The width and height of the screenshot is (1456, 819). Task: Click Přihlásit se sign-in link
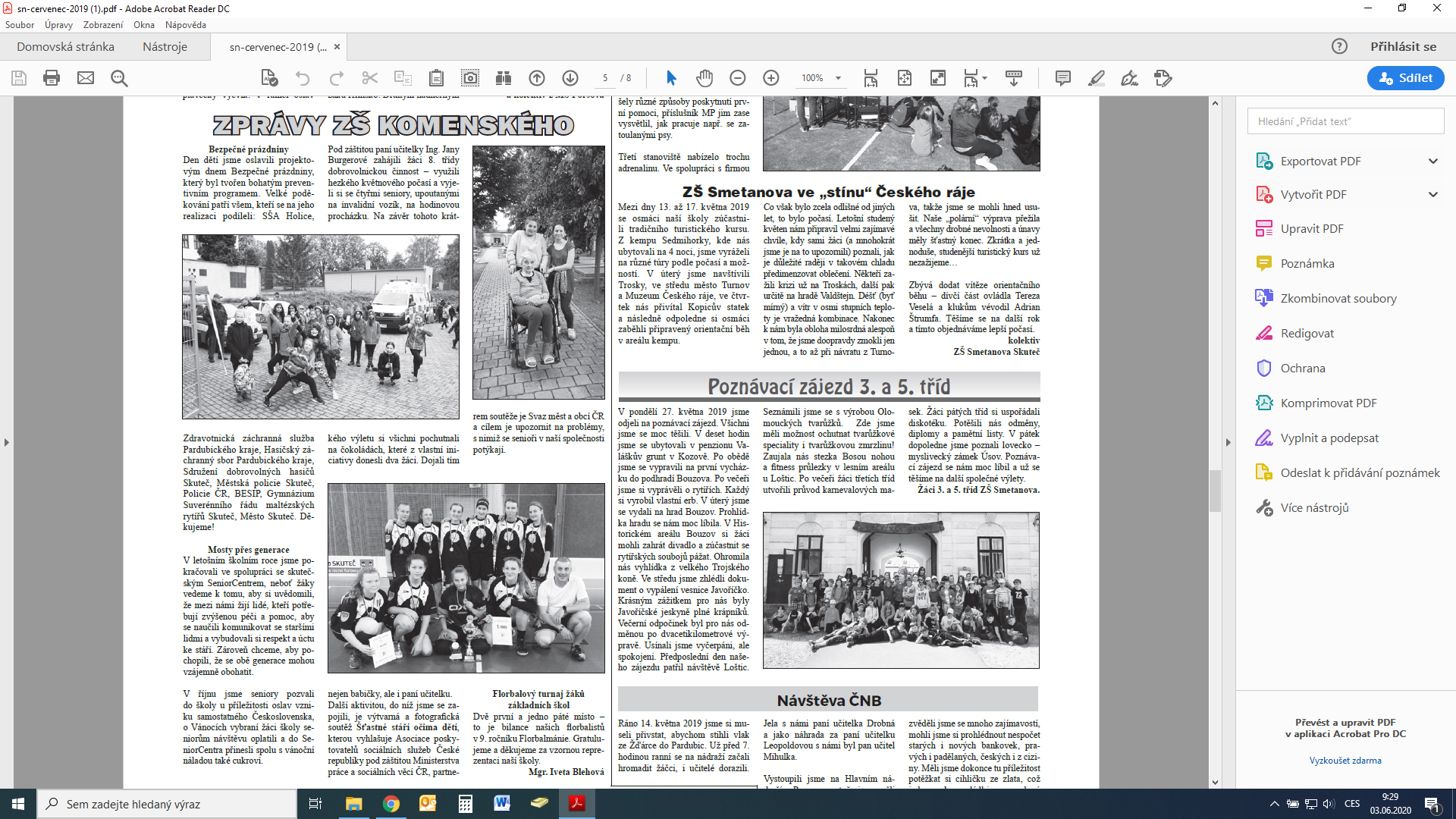tap(1403, 46)
